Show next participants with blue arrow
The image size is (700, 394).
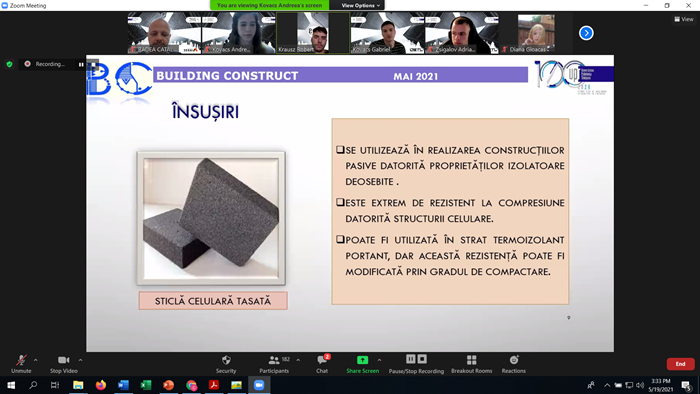[586, 33]
